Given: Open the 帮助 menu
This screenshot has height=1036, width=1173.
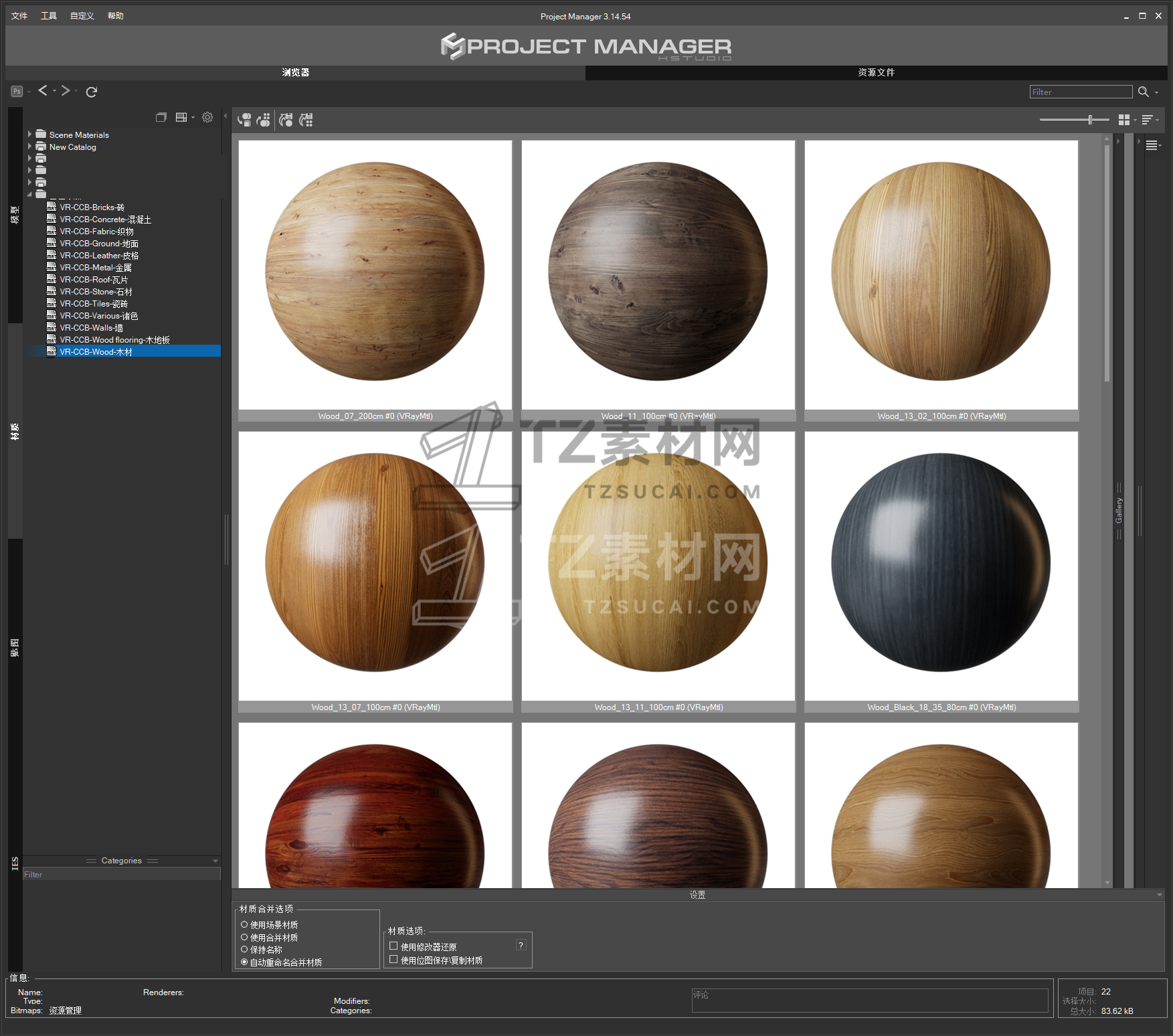Looking at the screenshot, I should tap(116, 16).
